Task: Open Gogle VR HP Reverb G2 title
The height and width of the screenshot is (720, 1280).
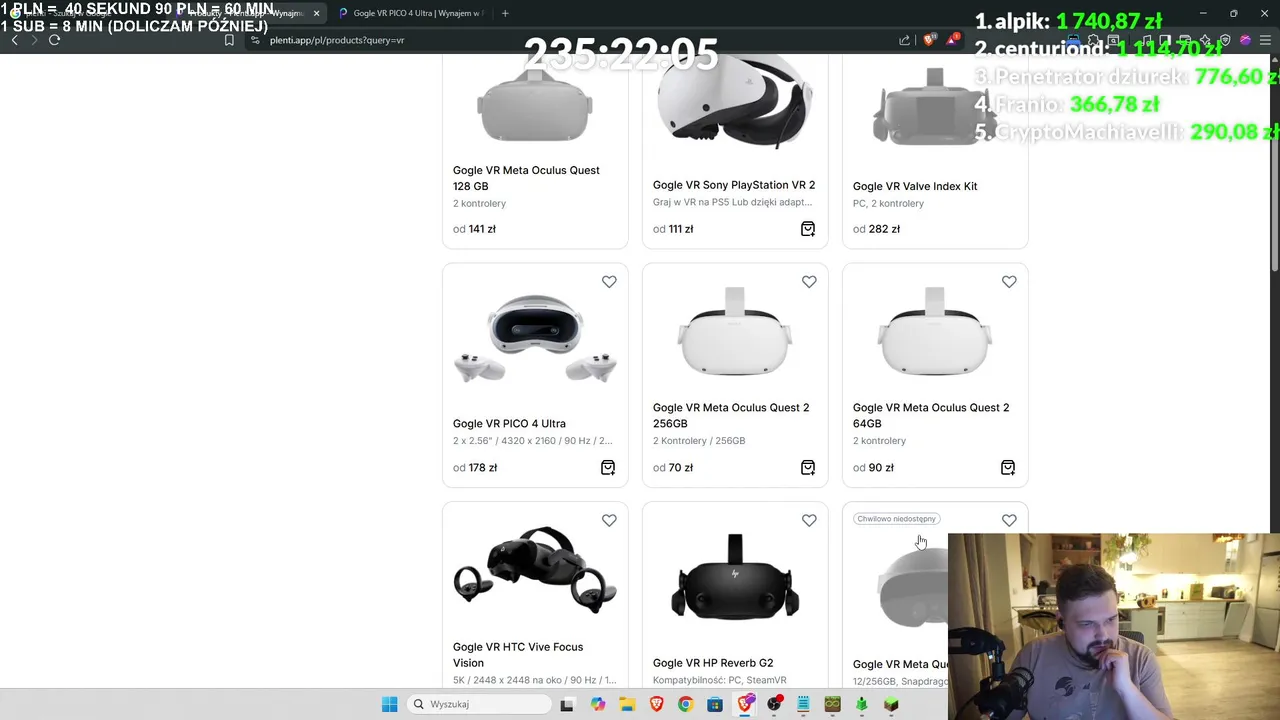Action: (x=713, y=663)
